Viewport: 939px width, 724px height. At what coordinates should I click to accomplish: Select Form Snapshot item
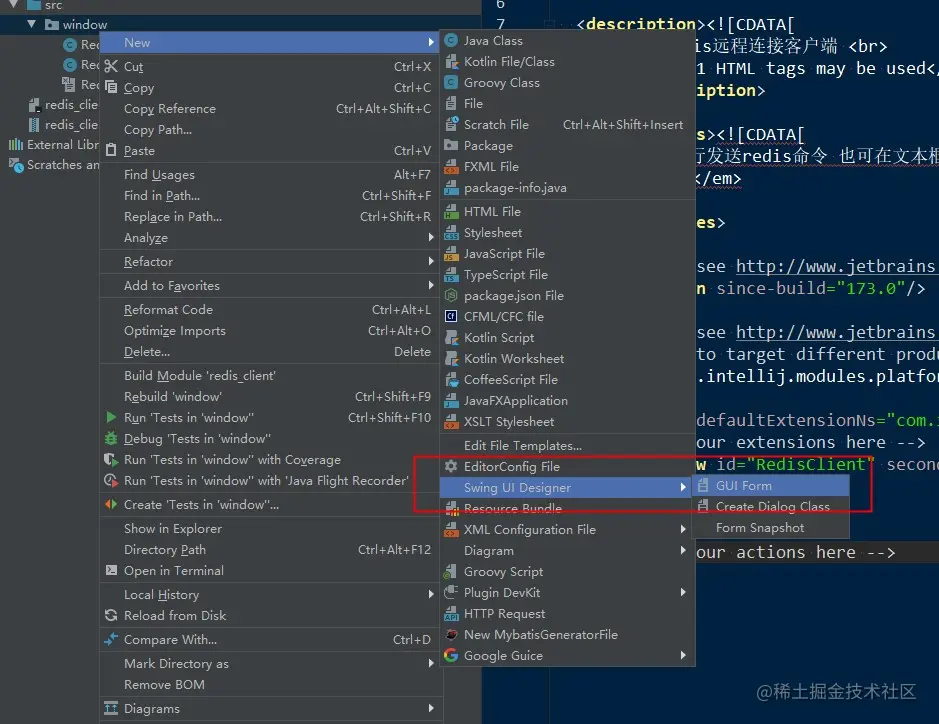[770, 528]
